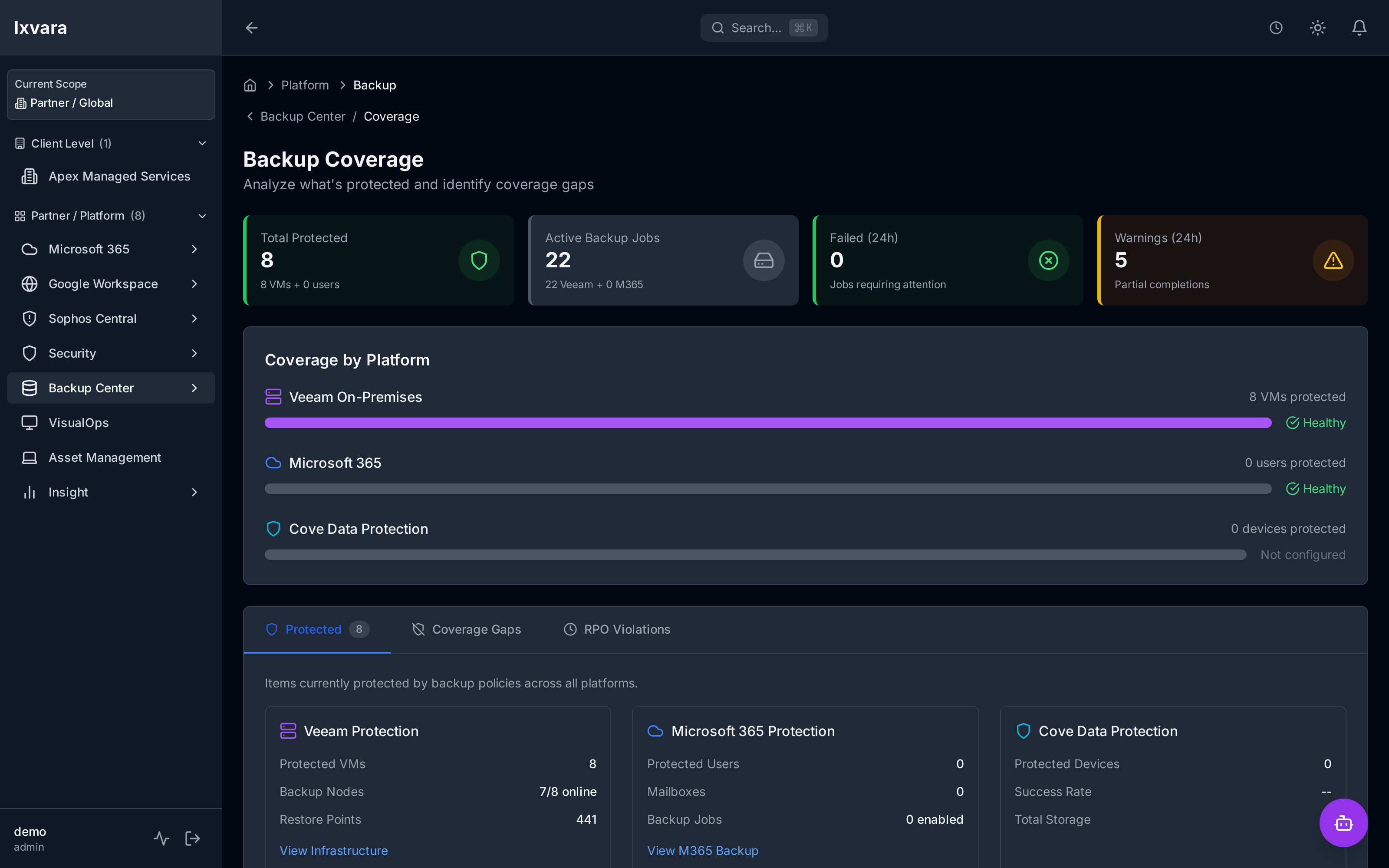
Task: Toggle the light theme sun icon
Action: tap(1318, 27)
